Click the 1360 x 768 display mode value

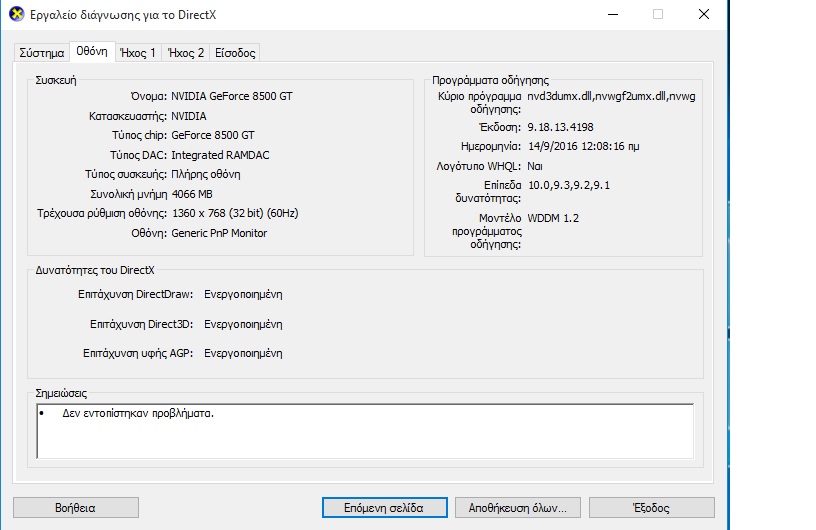(x=235, y=213)
